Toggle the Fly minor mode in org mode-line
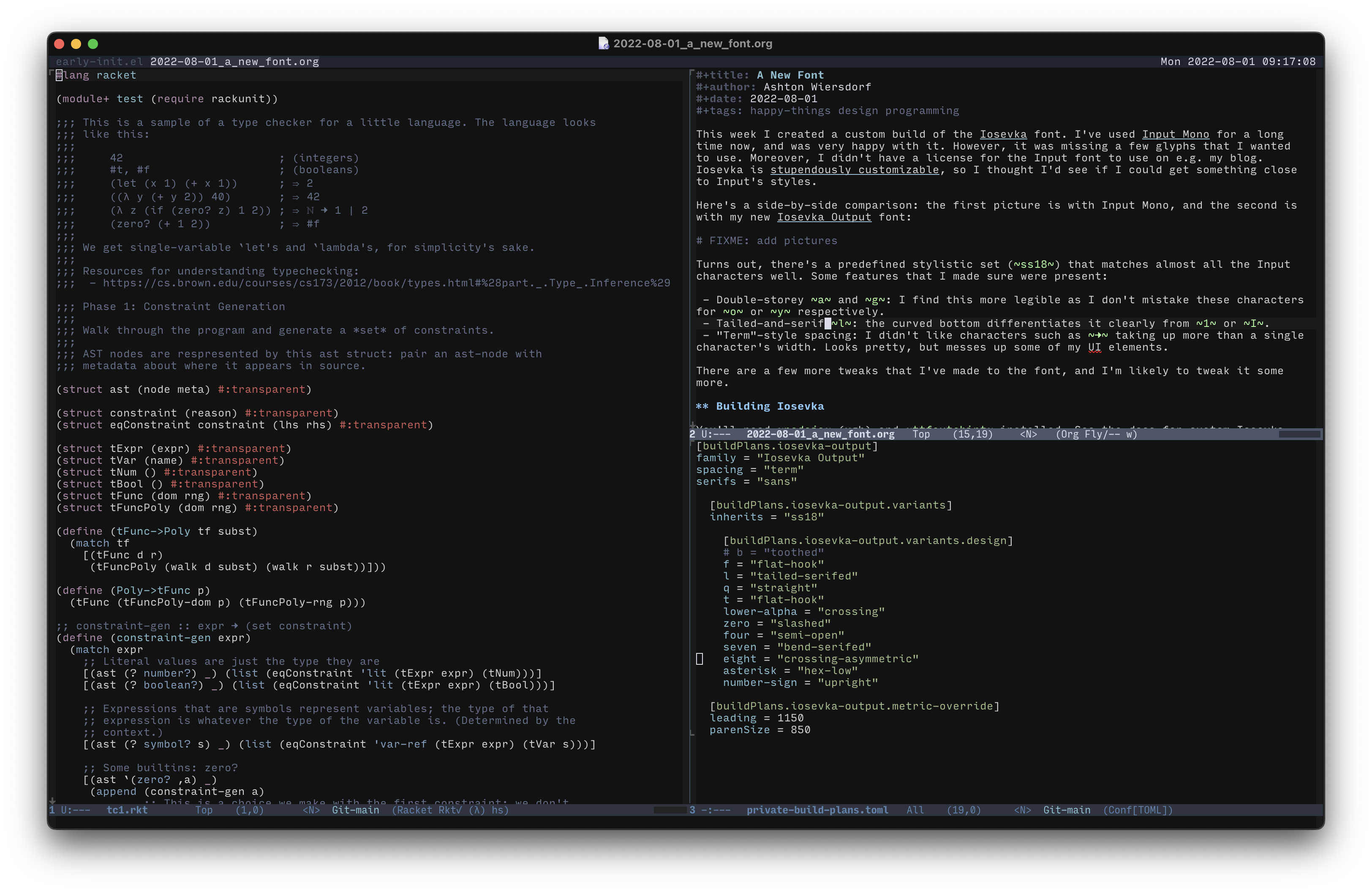Image resolution: width=1372 pixels, height=892 pixels. (x=1093, y=435)
